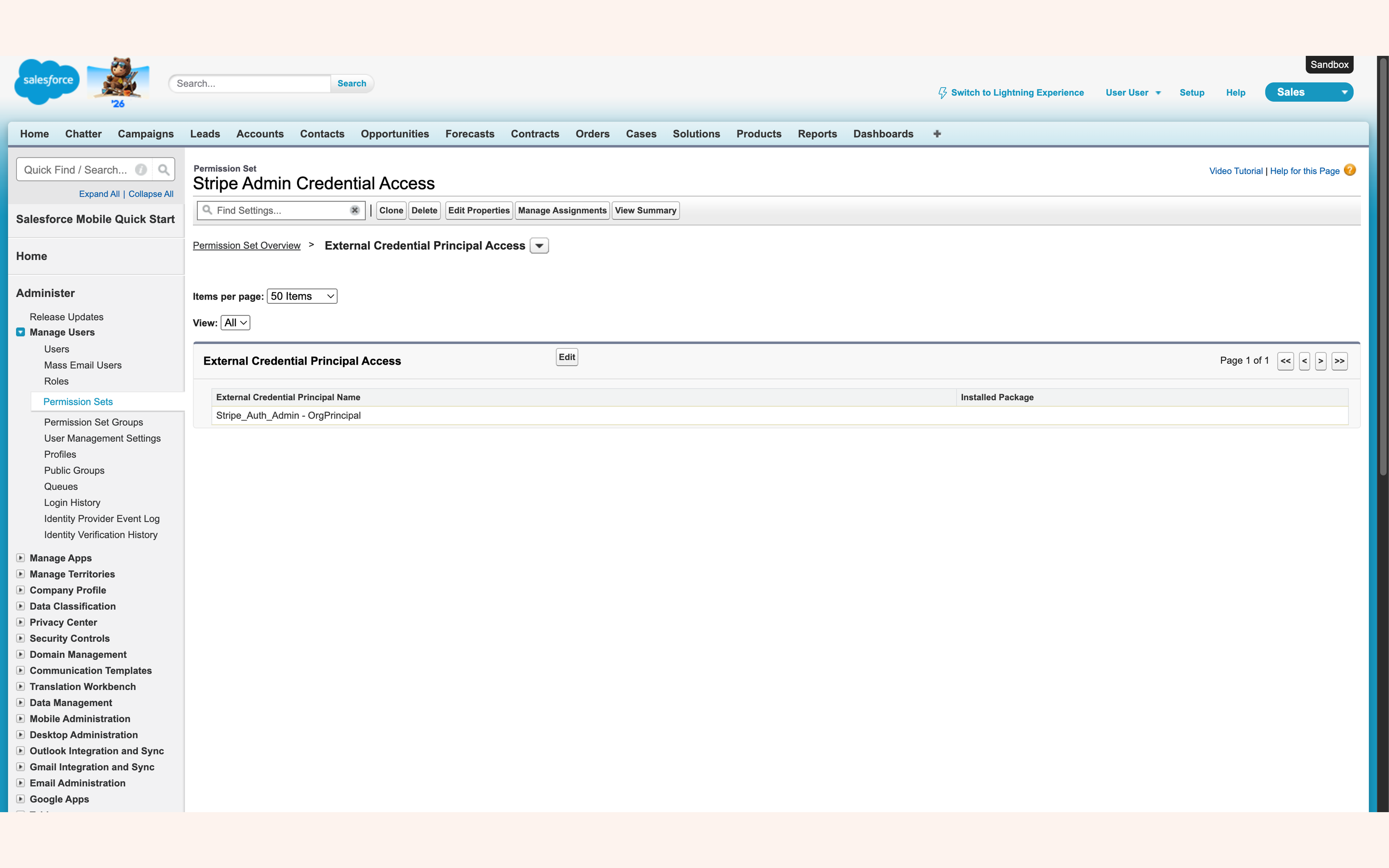Open Users under Manage Users
The width and height of the screenshot is (1389, 868).
[57, 349]
